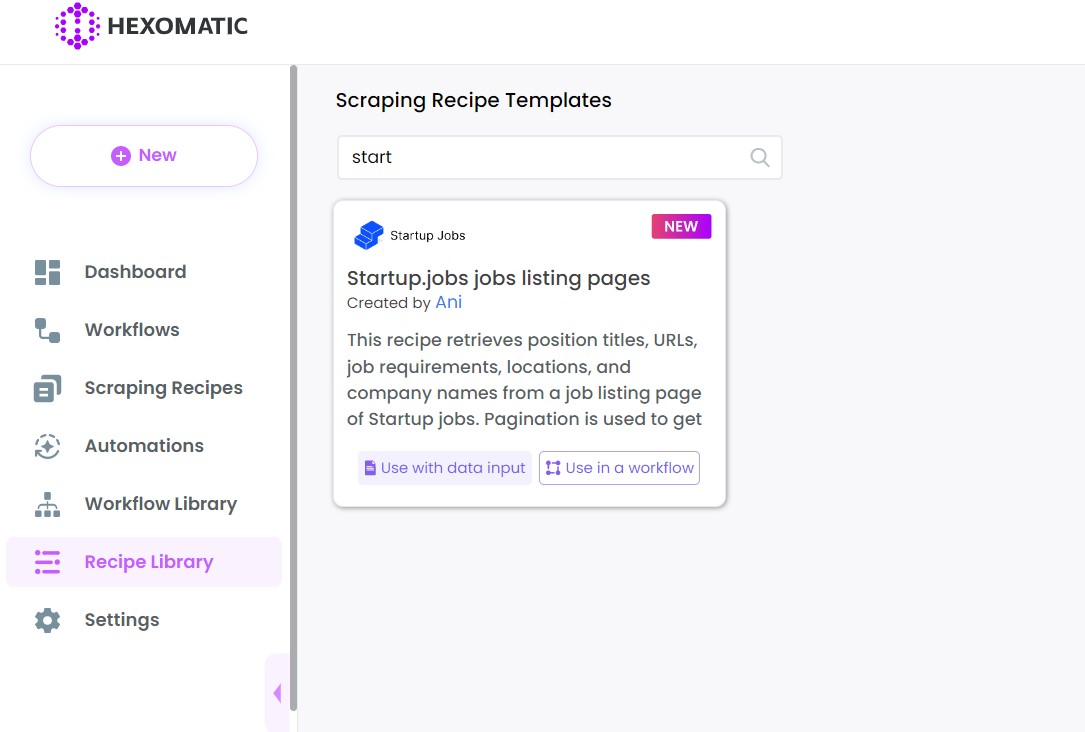Screen dimensions: 1085x732
Task: Navigate to the Settings section
Action: point(121,619)
